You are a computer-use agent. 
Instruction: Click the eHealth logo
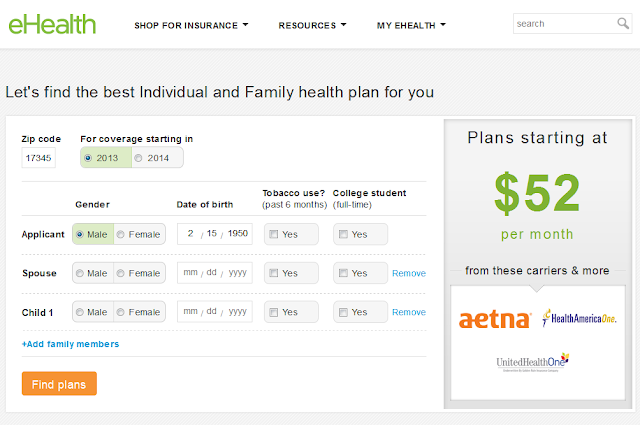[52, 24]
